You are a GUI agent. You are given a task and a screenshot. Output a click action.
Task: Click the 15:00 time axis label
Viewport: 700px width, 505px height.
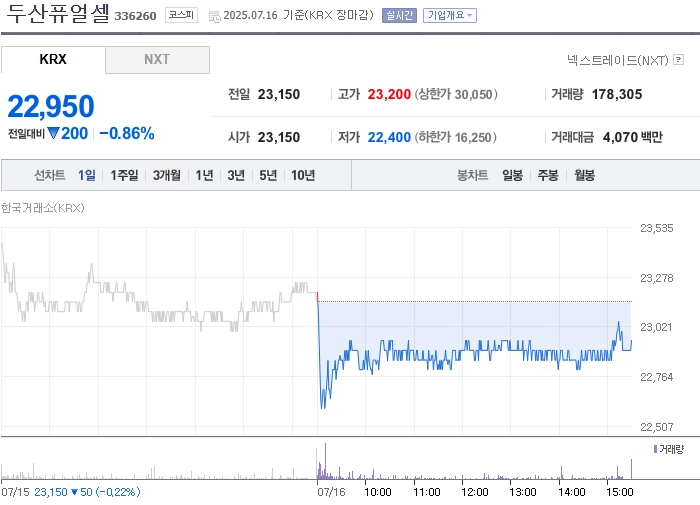pyautogui.click(x=620, y=492)
